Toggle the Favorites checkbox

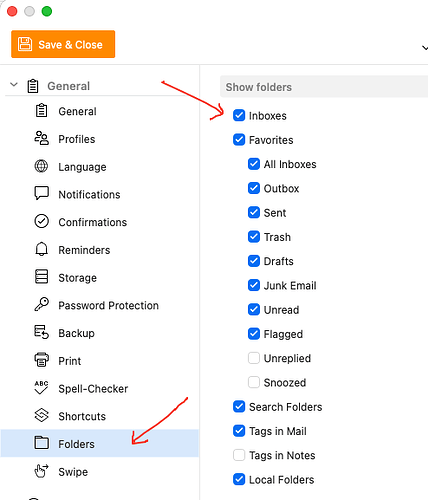[x=239, y=140]
